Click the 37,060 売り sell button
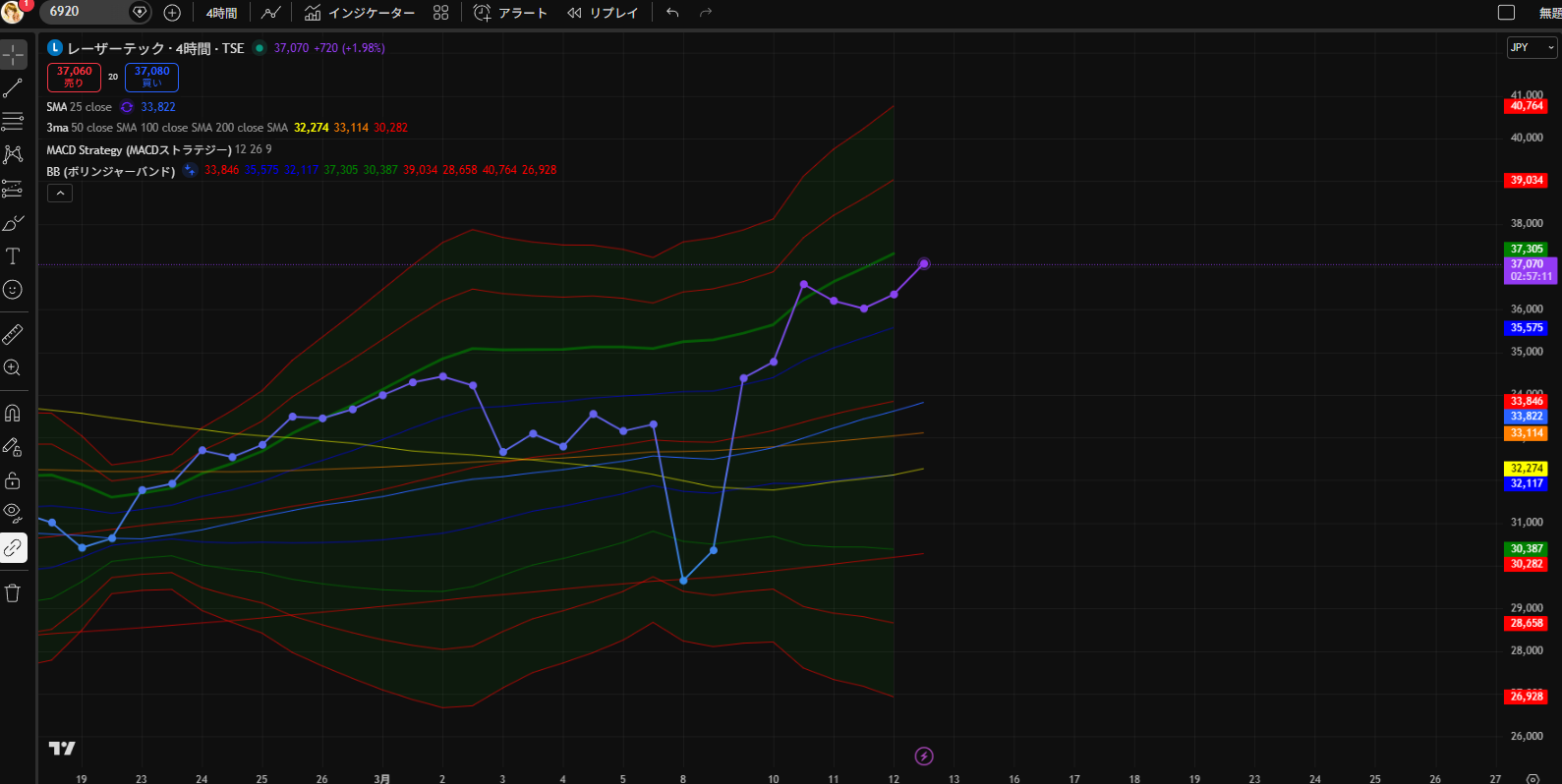The width and height of the screenshot is (1562, 784). [74, 77]
